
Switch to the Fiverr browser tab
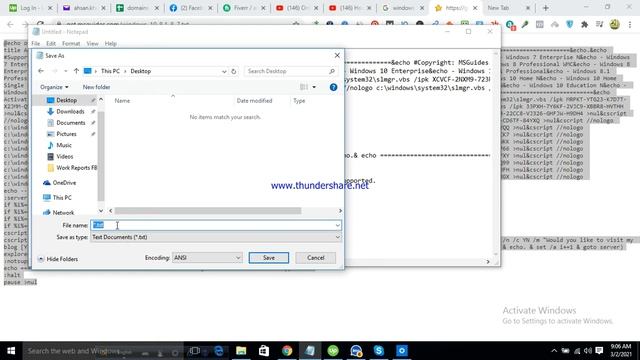click(x=244, y=8)
